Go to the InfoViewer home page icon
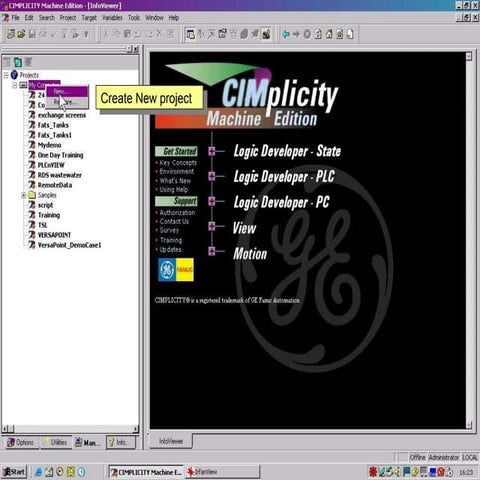The height and width of the screenshot is (480, 480). [x=329, y=34]
